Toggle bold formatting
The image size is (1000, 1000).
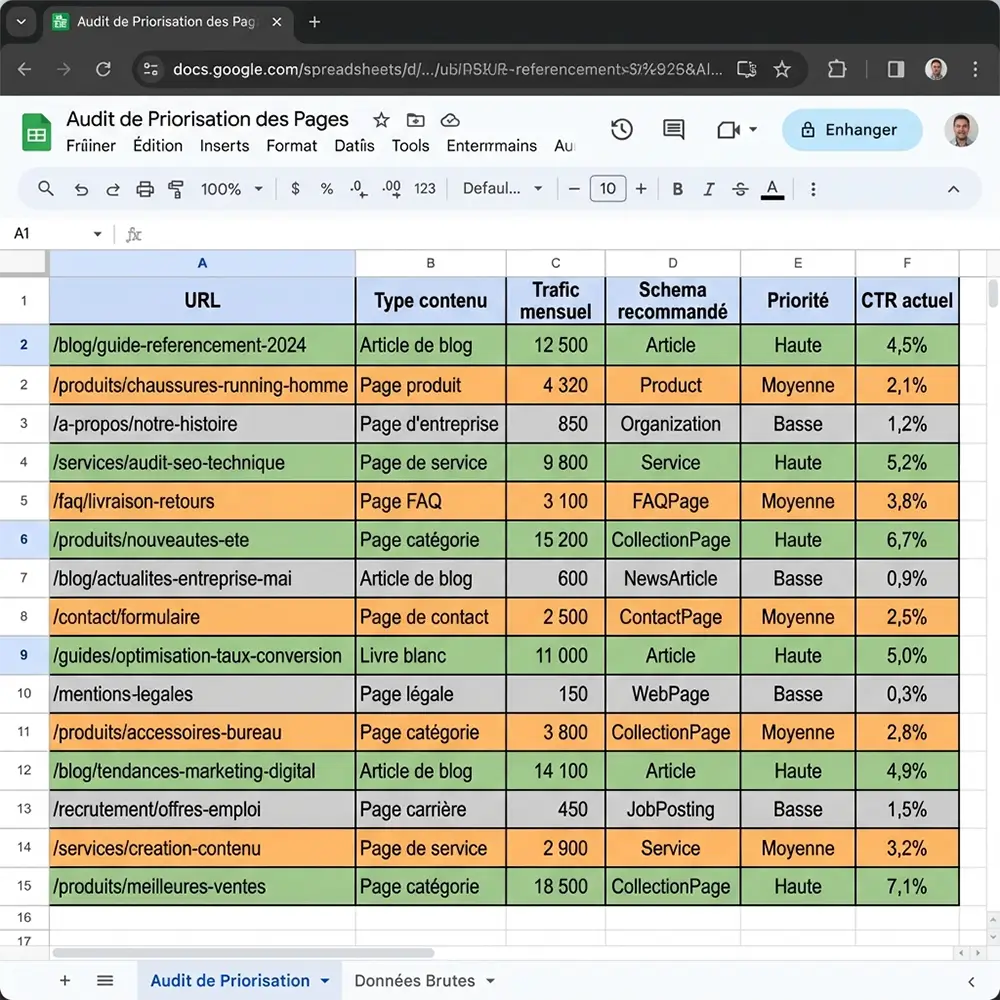[679, 189]
